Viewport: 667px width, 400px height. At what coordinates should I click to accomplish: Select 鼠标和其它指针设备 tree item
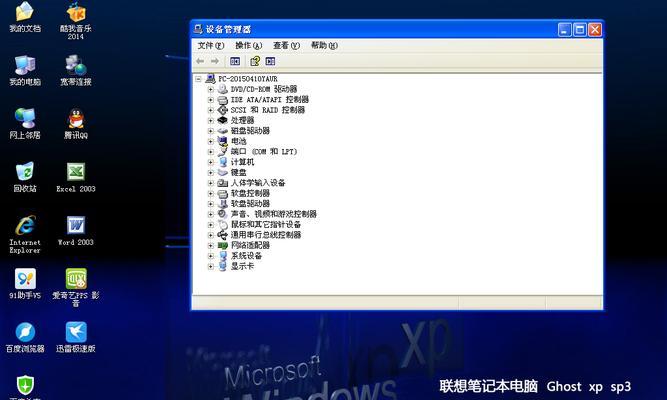(x=265, y=225)
